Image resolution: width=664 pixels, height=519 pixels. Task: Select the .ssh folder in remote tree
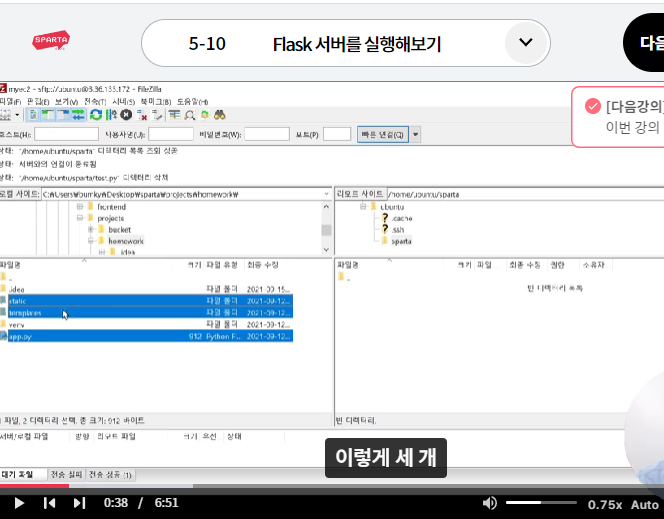398,229
